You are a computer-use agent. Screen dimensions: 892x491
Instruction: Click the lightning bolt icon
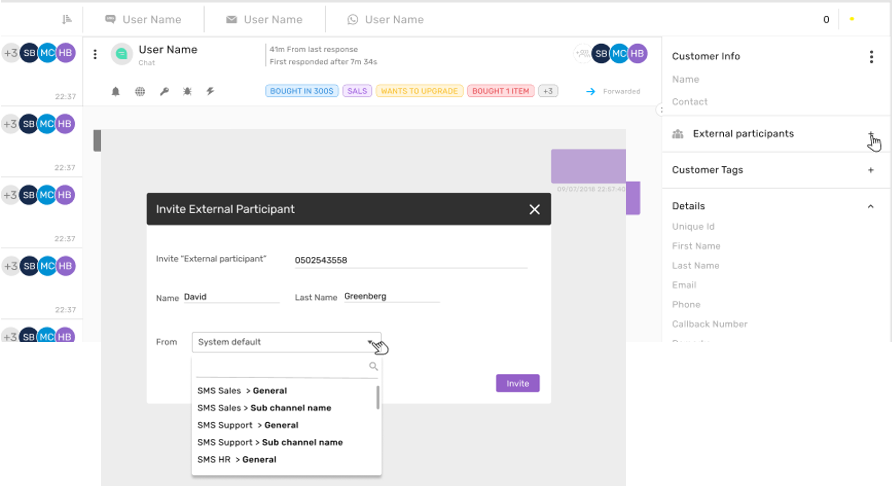pyautogui.click(x=210, y=91)
